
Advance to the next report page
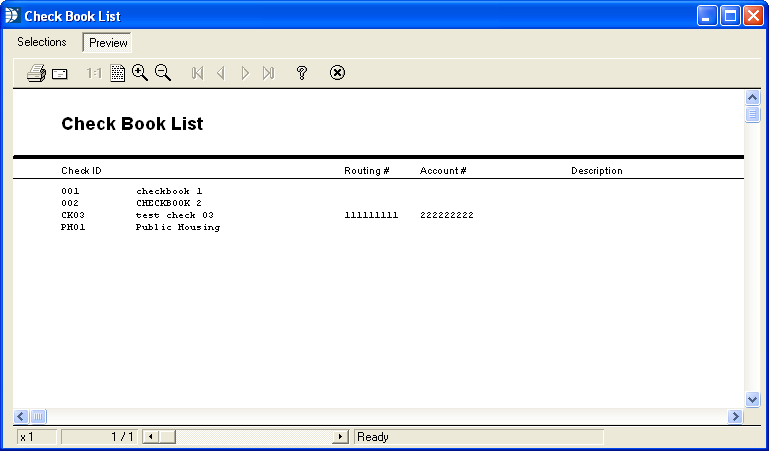[x=245, y=73]
